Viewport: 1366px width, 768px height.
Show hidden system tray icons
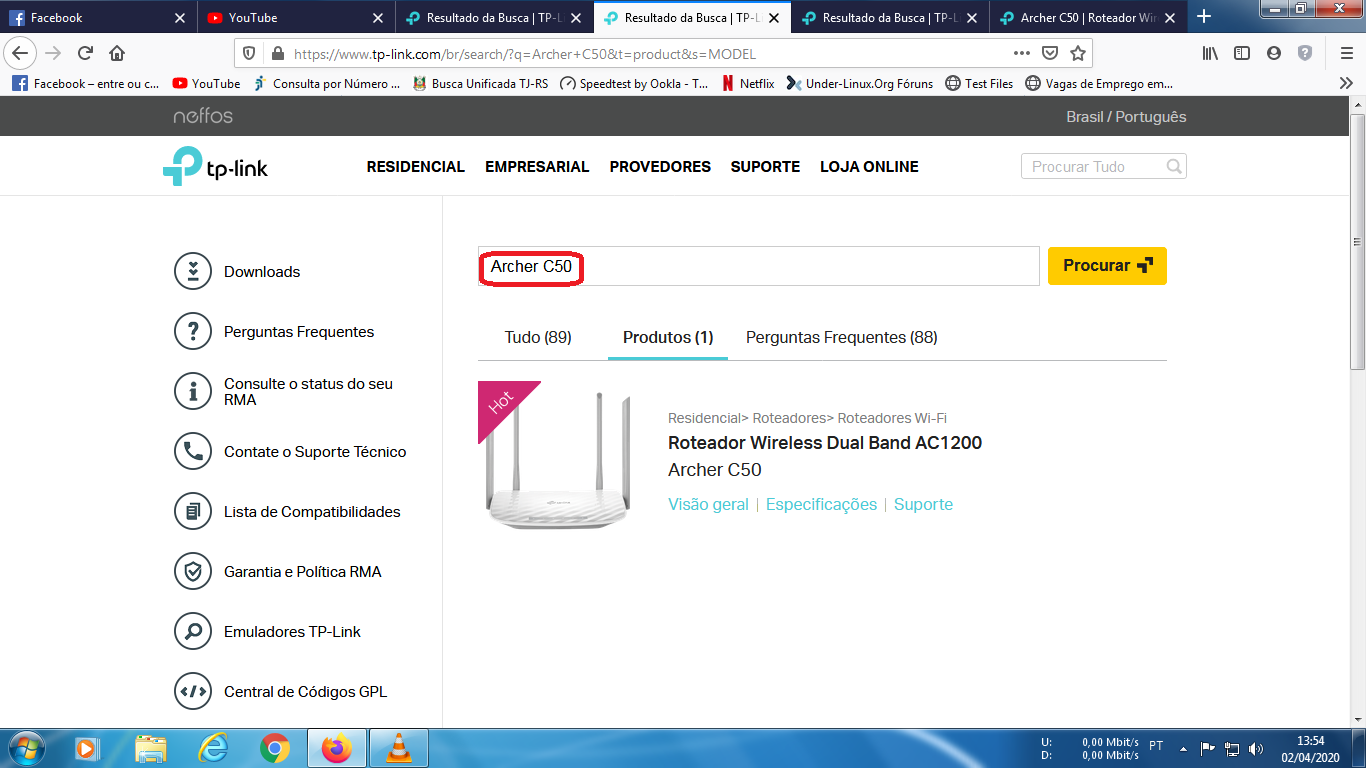1184,748
